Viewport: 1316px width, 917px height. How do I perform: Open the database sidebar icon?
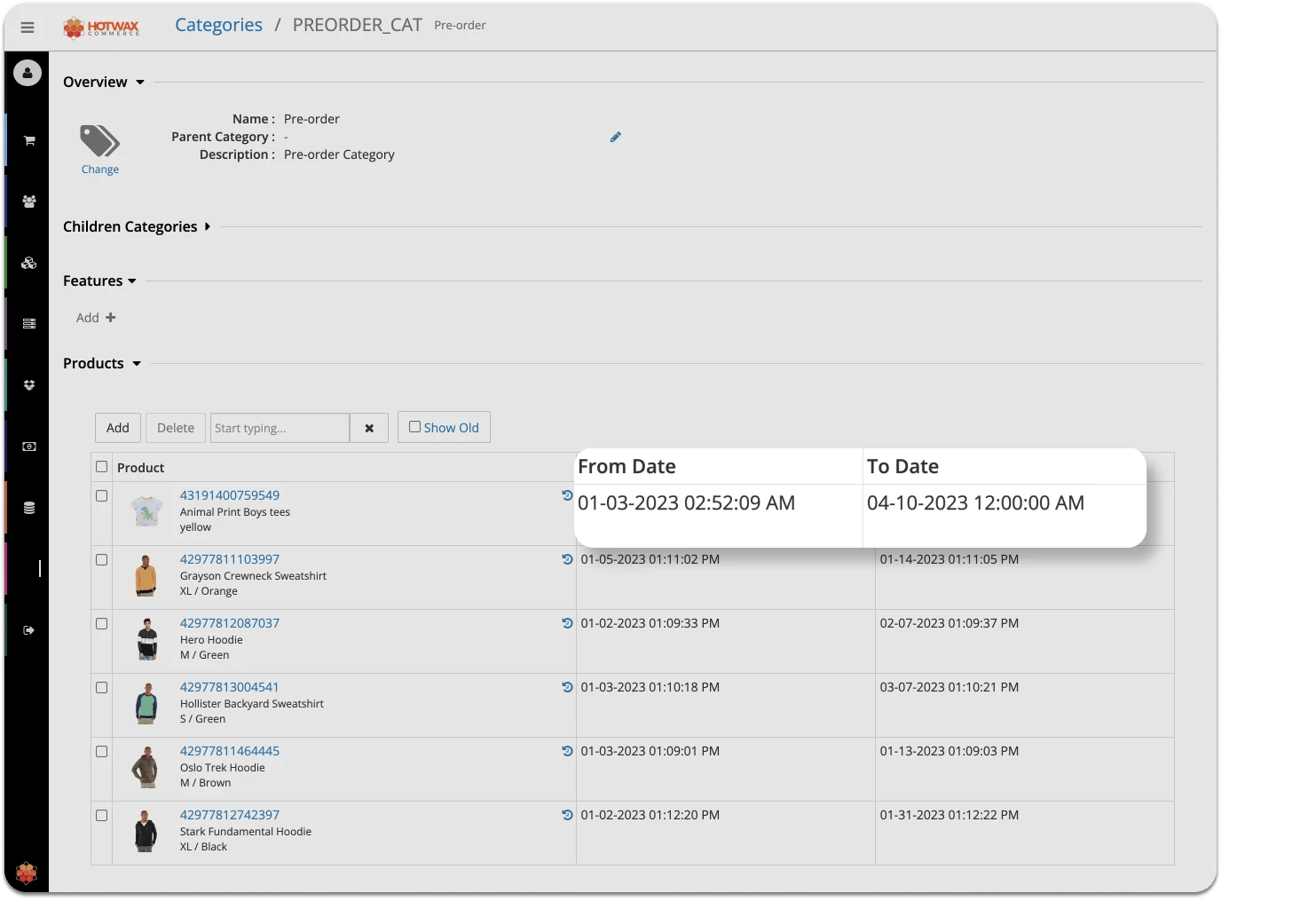click(x=29, y=508)
